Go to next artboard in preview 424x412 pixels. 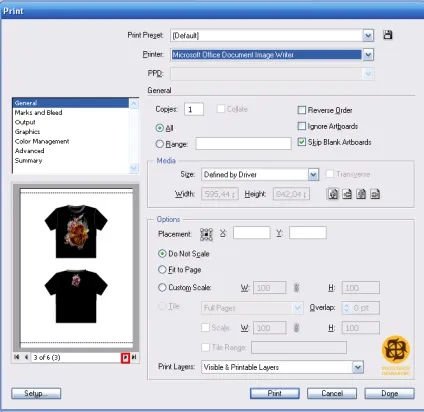(x=125, y=357)
